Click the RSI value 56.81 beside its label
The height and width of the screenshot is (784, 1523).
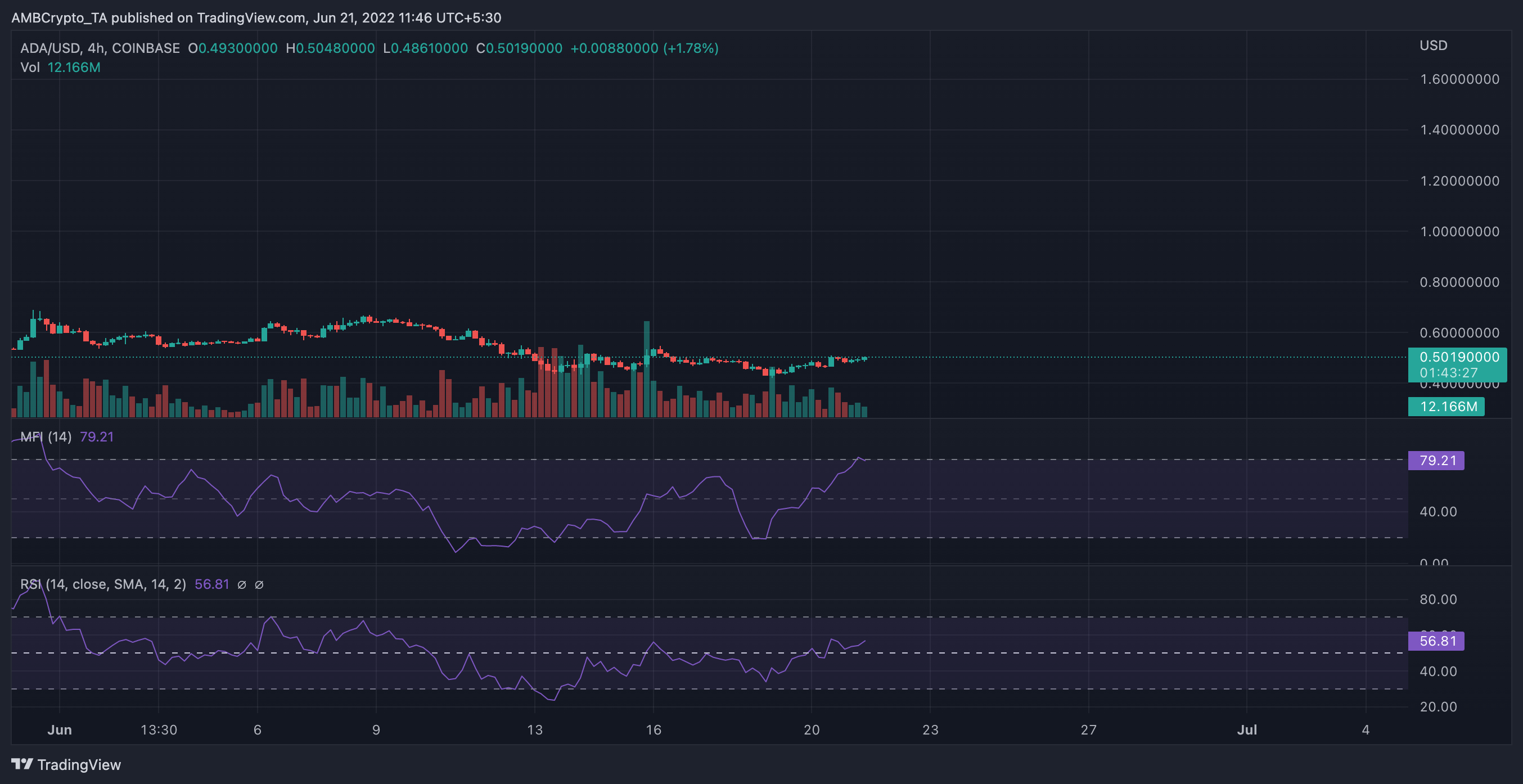pyautogui.click(x=211, y=584)
